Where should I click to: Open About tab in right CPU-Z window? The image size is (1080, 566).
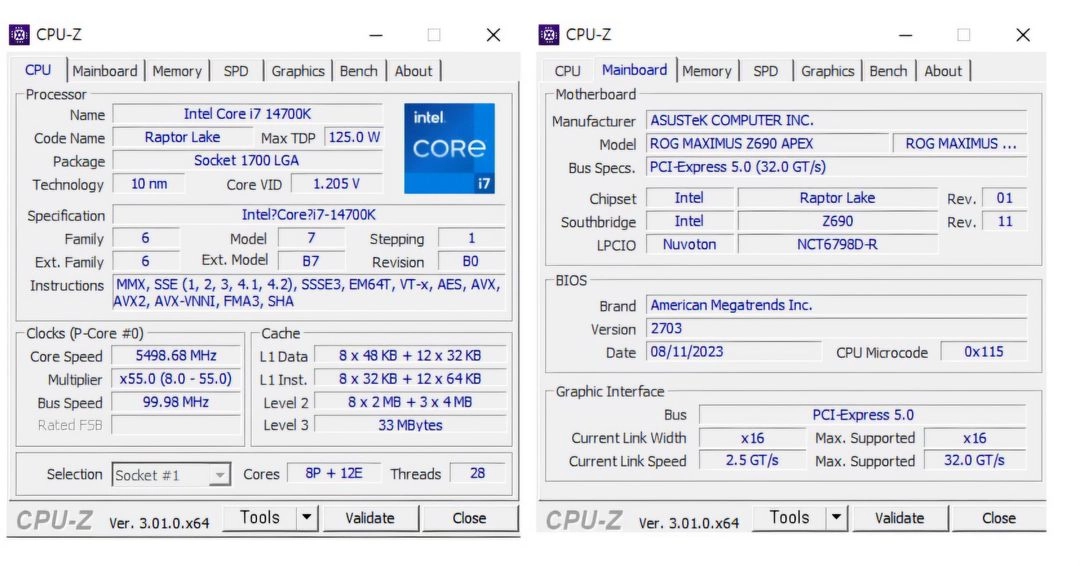click(x=943, y=71)
